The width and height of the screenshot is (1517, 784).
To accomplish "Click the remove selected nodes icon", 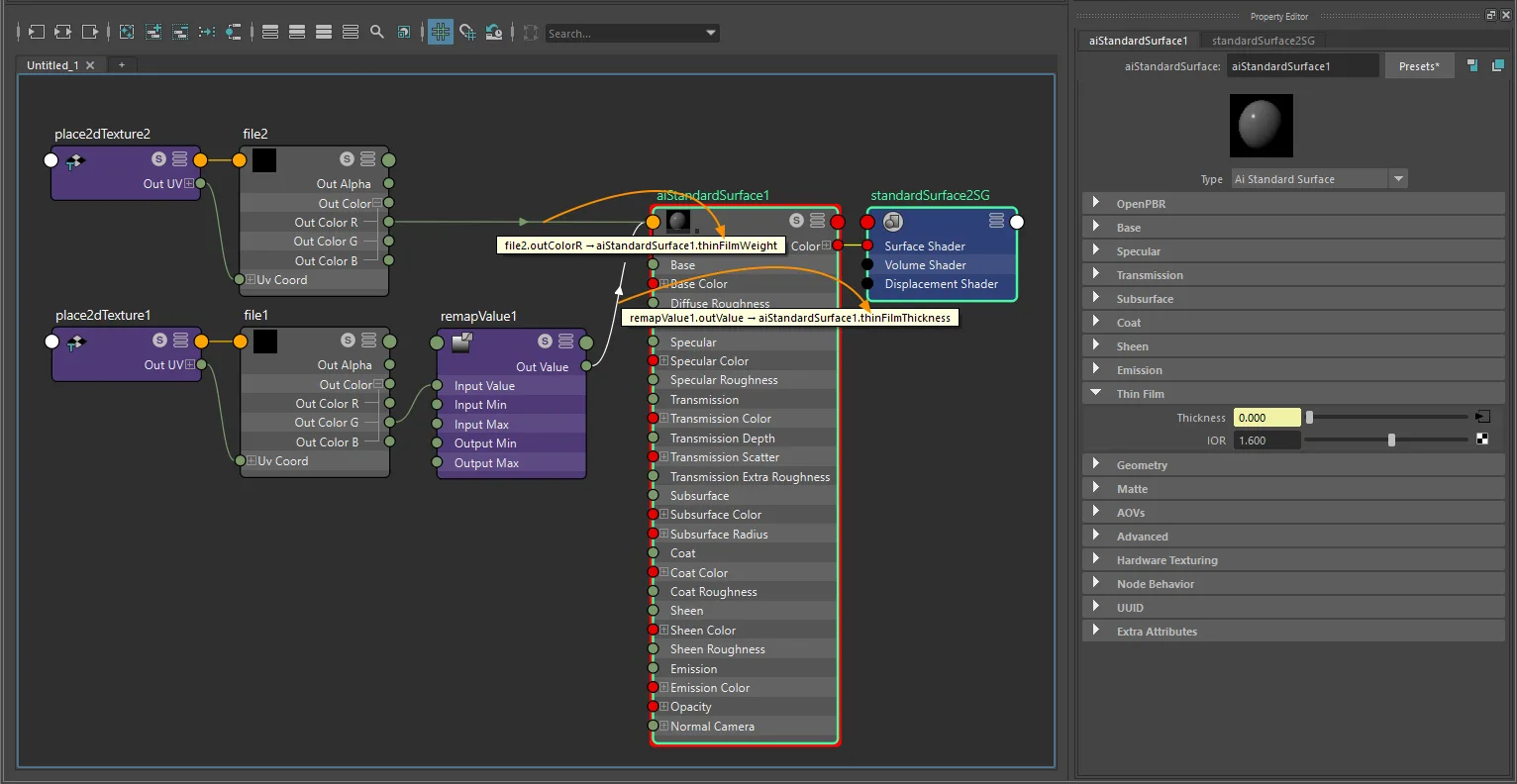I will (x=180, y=33).
